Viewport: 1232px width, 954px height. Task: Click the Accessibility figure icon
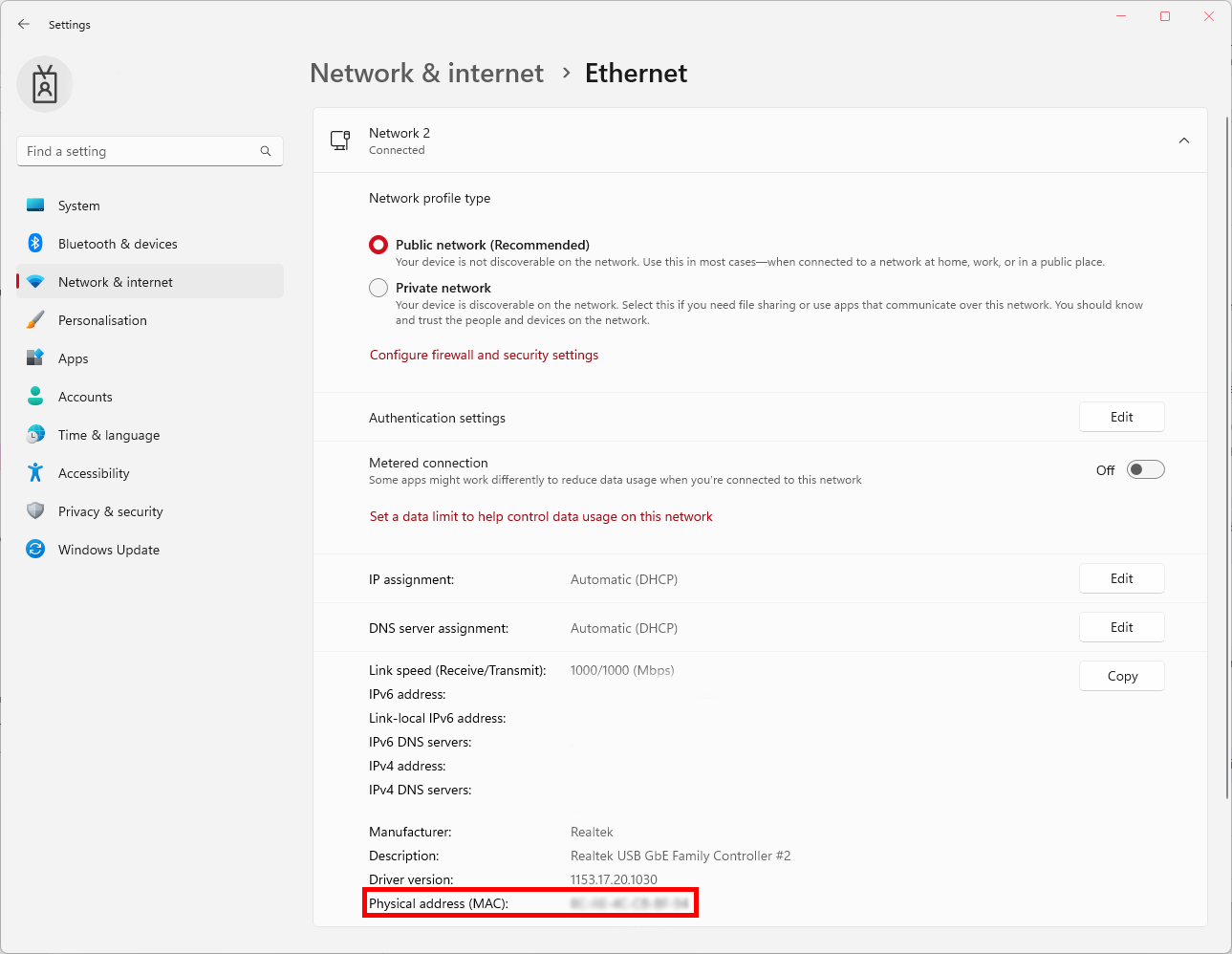pos(35,473)
